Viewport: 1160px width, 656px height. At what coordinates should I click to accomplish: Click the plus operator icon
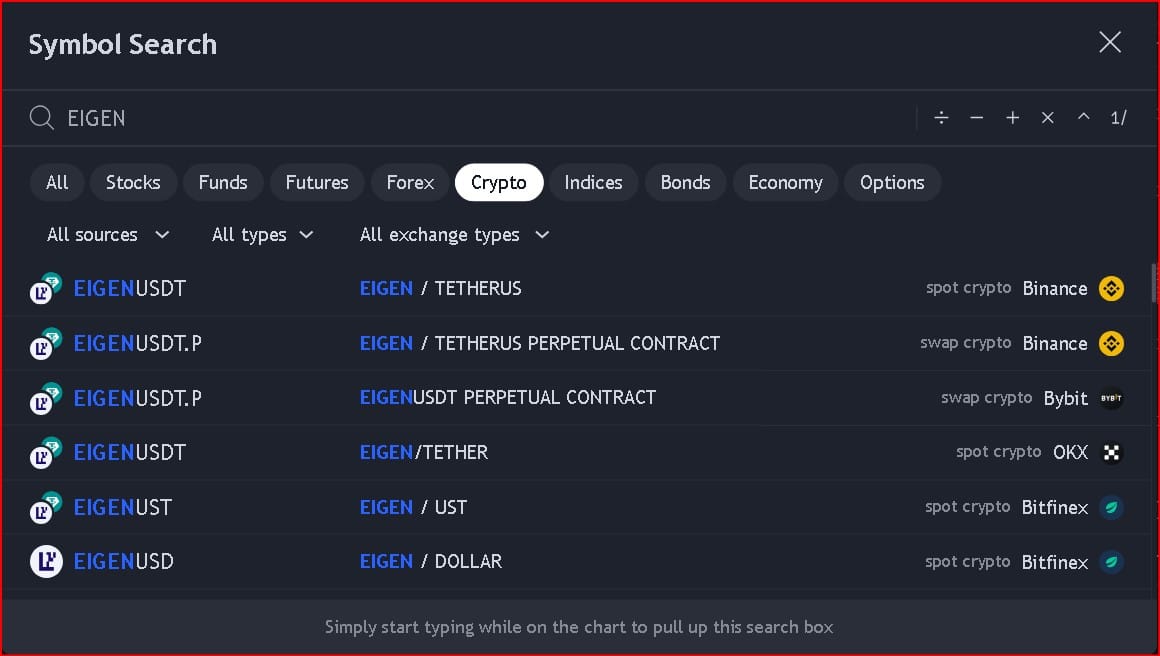pyautogui.click(x=1013, y=118)
